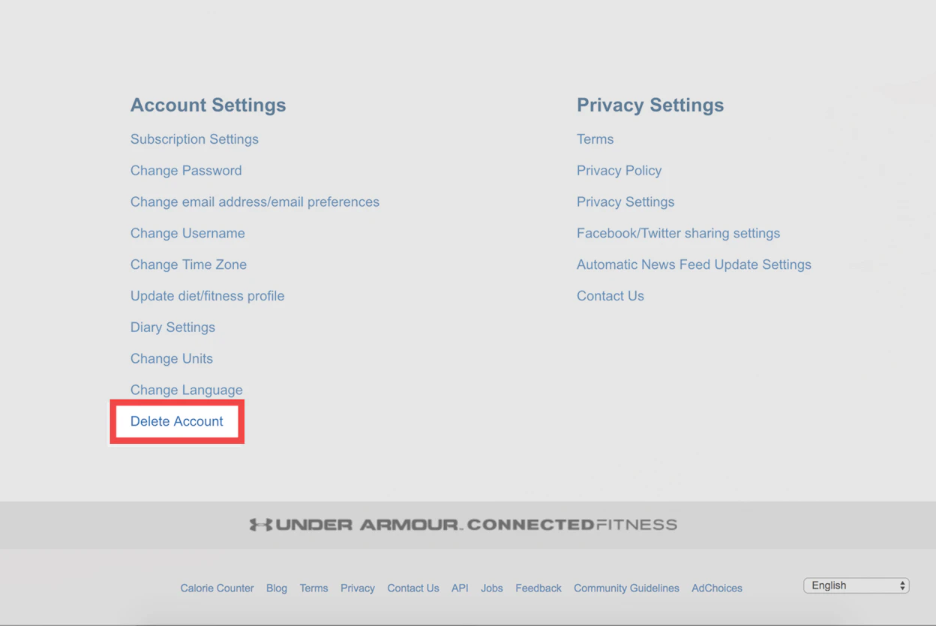
Task: Click the Under Armour Connected Fitness logo
Action: [463, 525]
